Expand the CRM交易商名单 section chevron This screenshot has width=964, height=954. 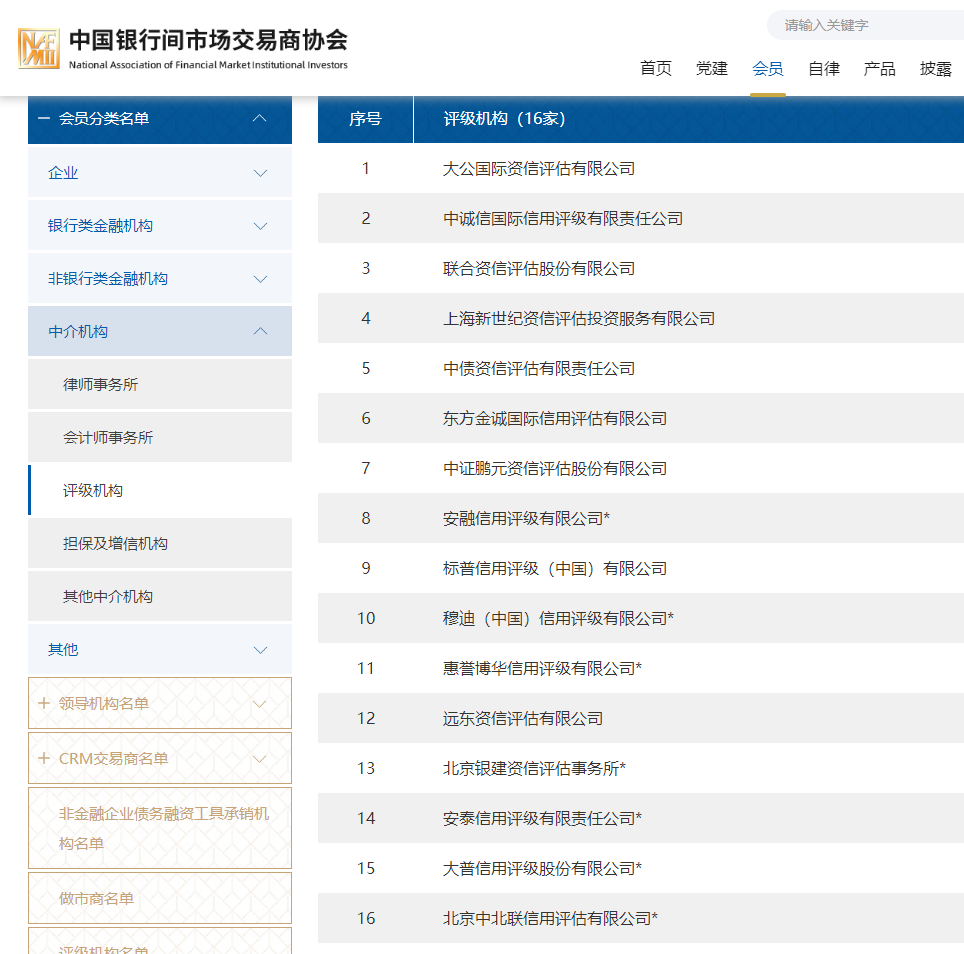[259, 759]
